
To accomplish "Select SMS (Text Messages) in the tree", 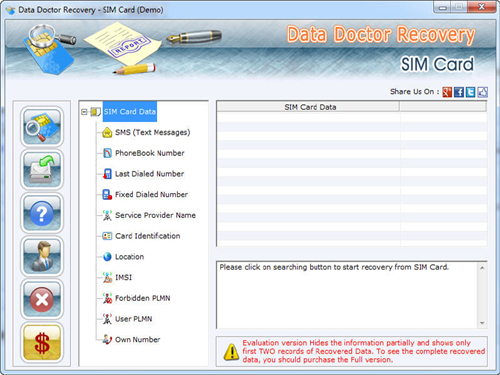I will (x=153, y=133).
